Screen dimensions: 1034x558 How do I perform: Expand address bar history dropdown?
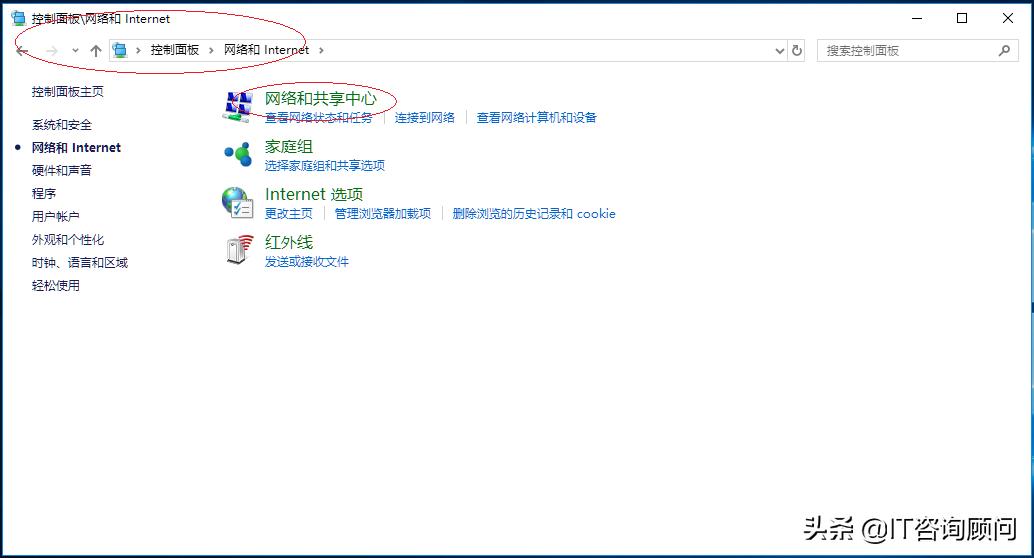point(779,50)
